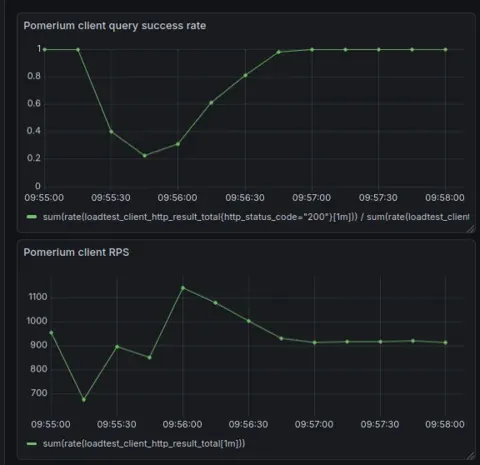Image resolution: width=480 pixels, height=465 pixels.
Task: Click the resize handle of client RPS panel
Action: click(470, 456)
